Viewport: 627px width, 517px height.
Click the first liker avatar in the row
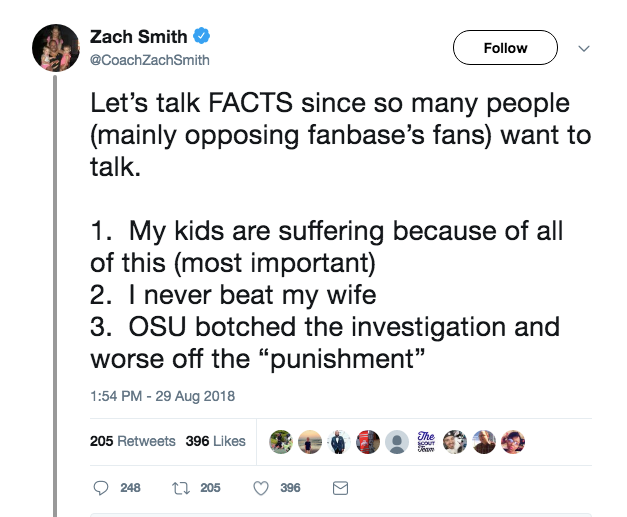pos(281,441)
